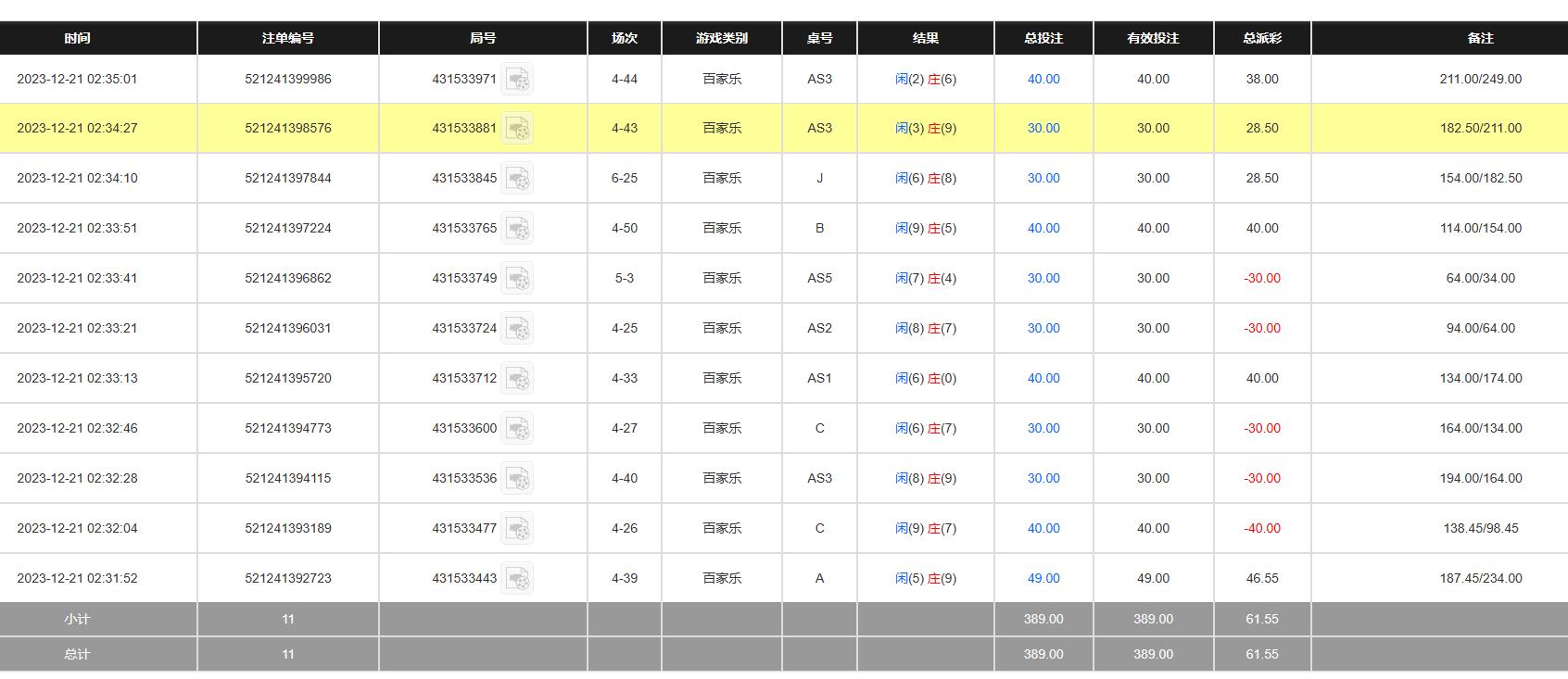Open replay icon for round 431533443
1568x679 pixels.
click(x=517, y=579)
